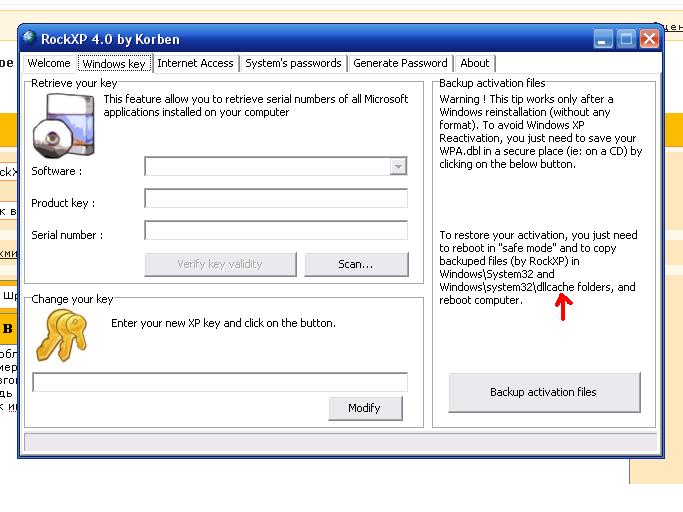The width and height of the screenshot is (683, 512).
Task: Click the empty status bar at bottom
Action: pyautogui.click(x=341, y=442)
